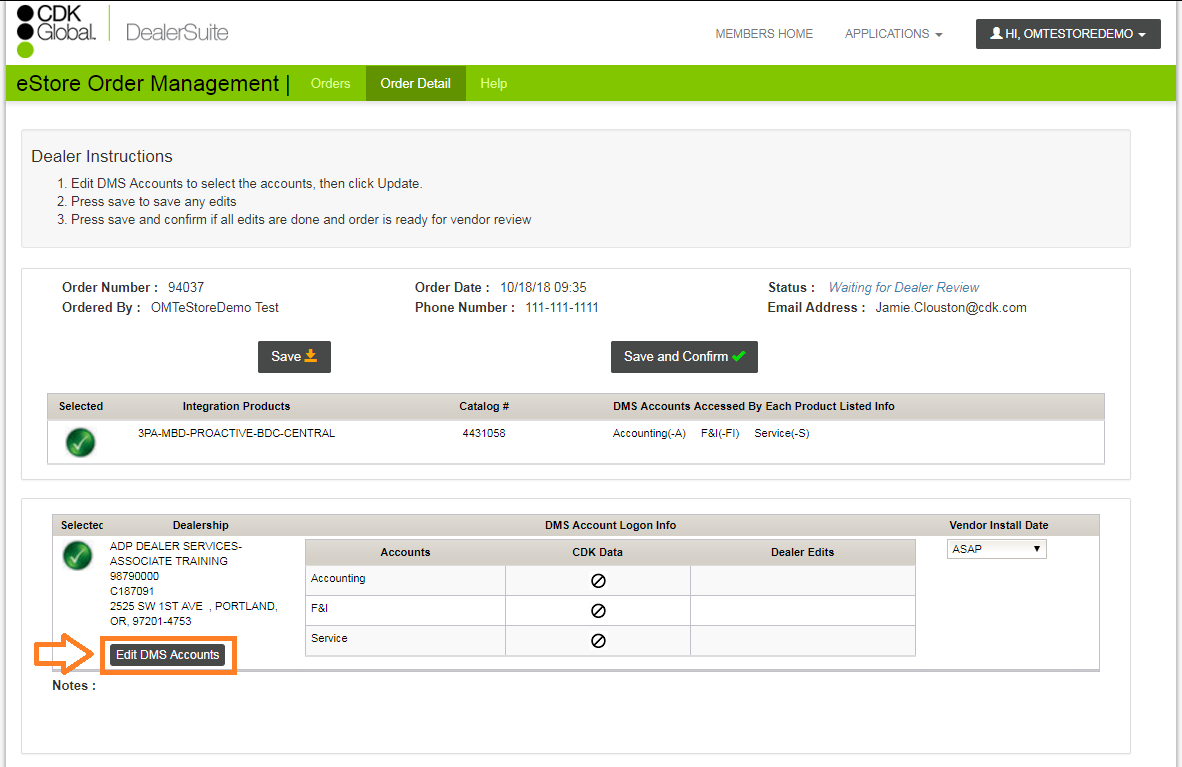Click the Dealer Edits column header
This screenshot has height=767, width=1182.
(802, 552)
